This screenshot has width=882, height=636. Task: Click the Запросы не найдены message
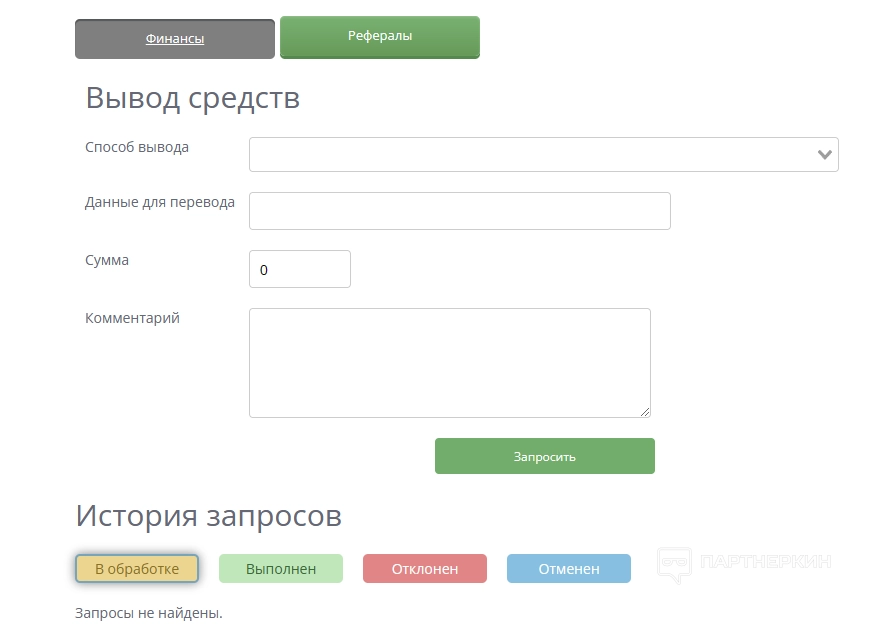148,613
